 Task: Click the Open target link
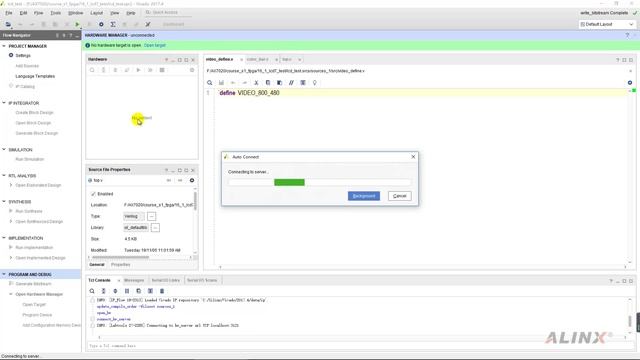[x=155, y=45]
